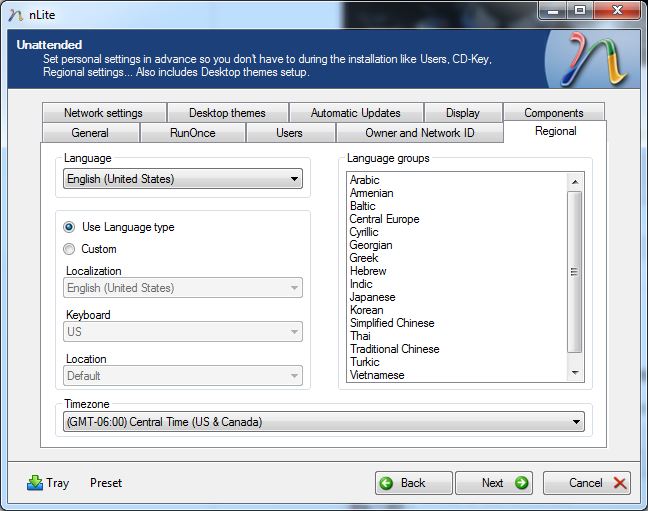Image resolution: width=648 pixels, height=511 pixels.
Task: Open the Keyboard dropdown showing US
Action: pos(183,332)
